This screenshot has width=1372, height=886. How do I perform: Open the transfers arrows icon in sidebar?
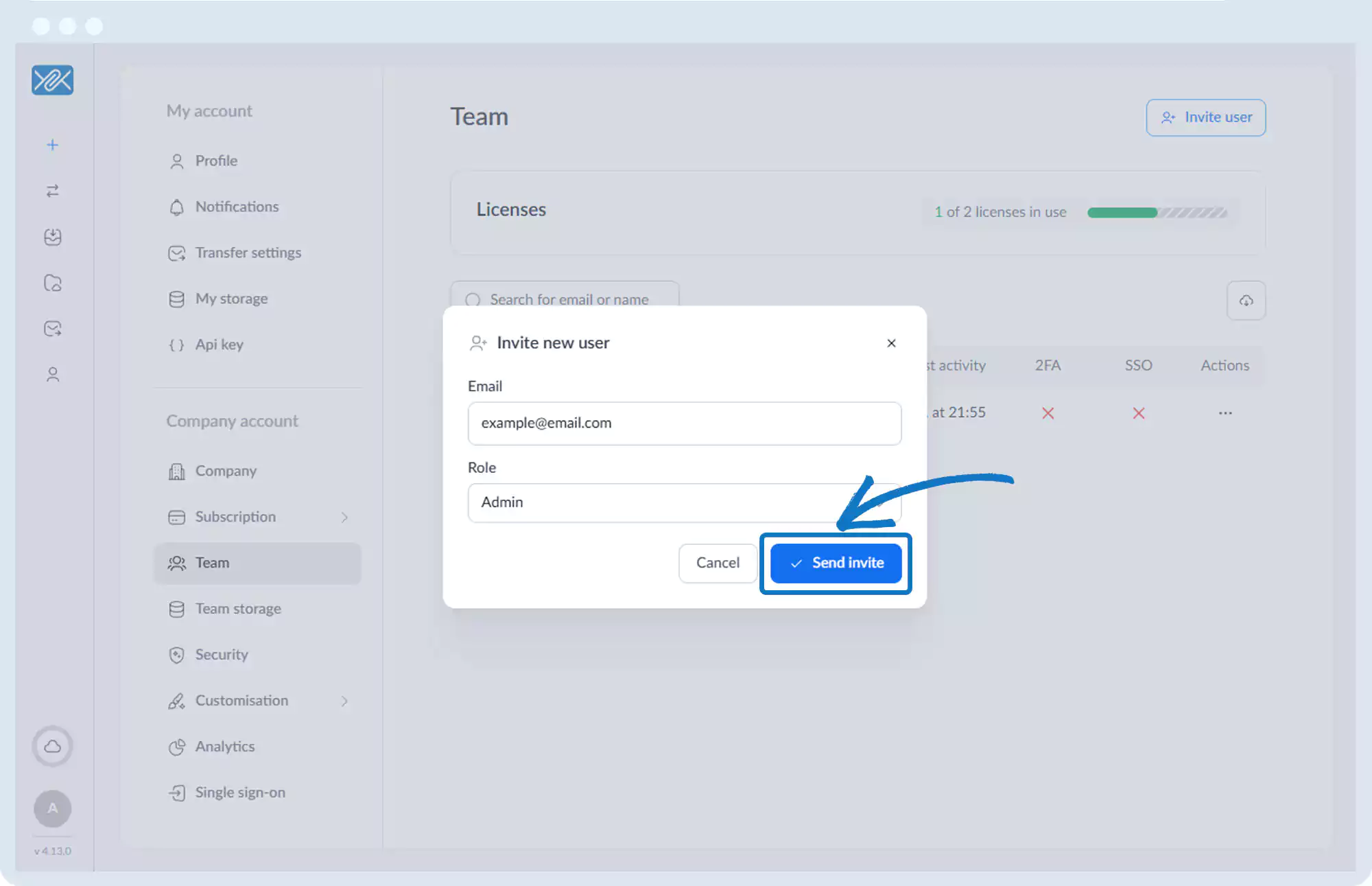(x=52, y=191)
